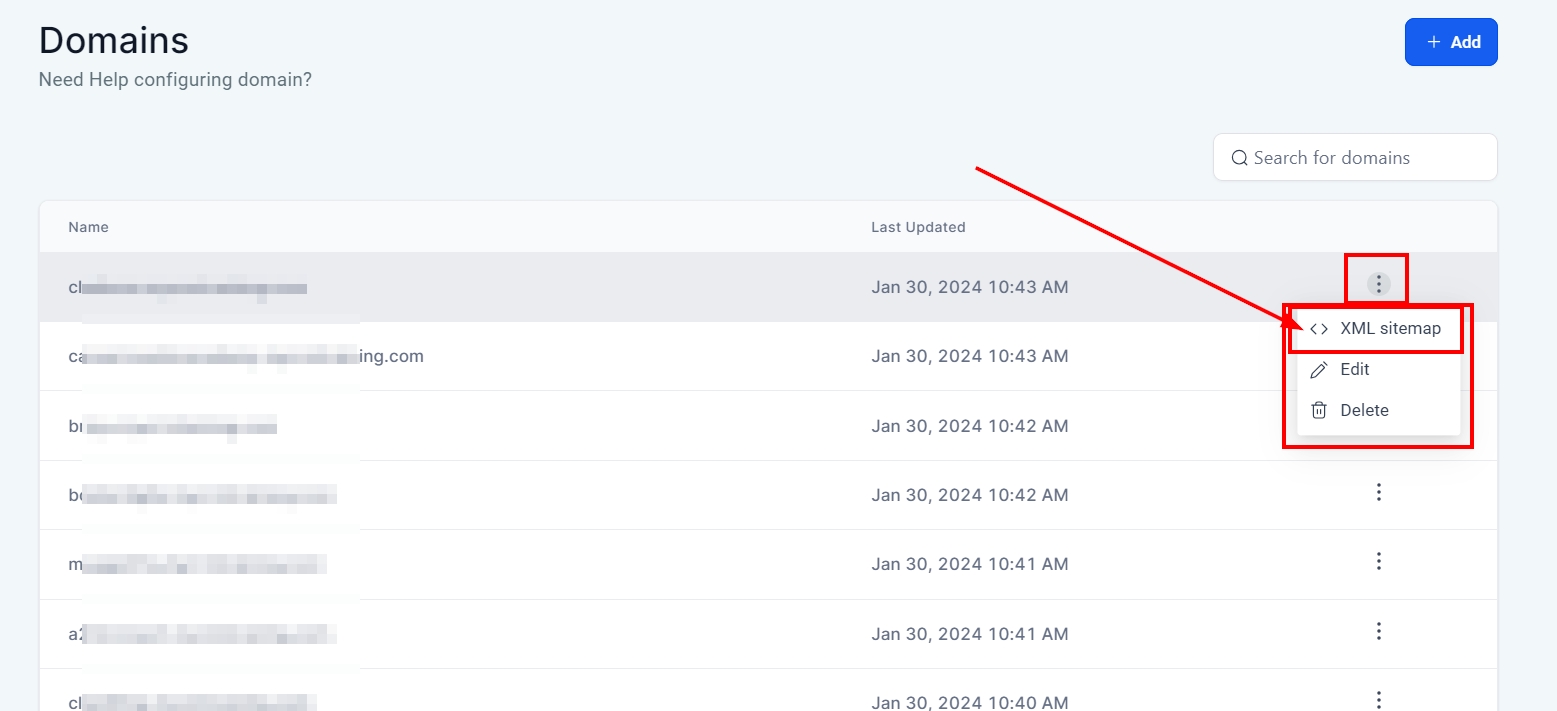Toggle the three-dot menu on the highlighted first row

pyautogui.click(x=1378, y=285)
